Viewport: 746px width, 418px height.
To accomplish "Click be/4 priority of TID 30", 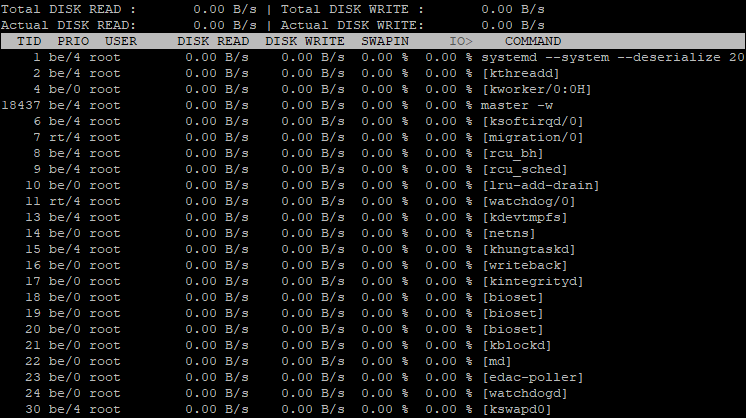I will click(65, 410).
